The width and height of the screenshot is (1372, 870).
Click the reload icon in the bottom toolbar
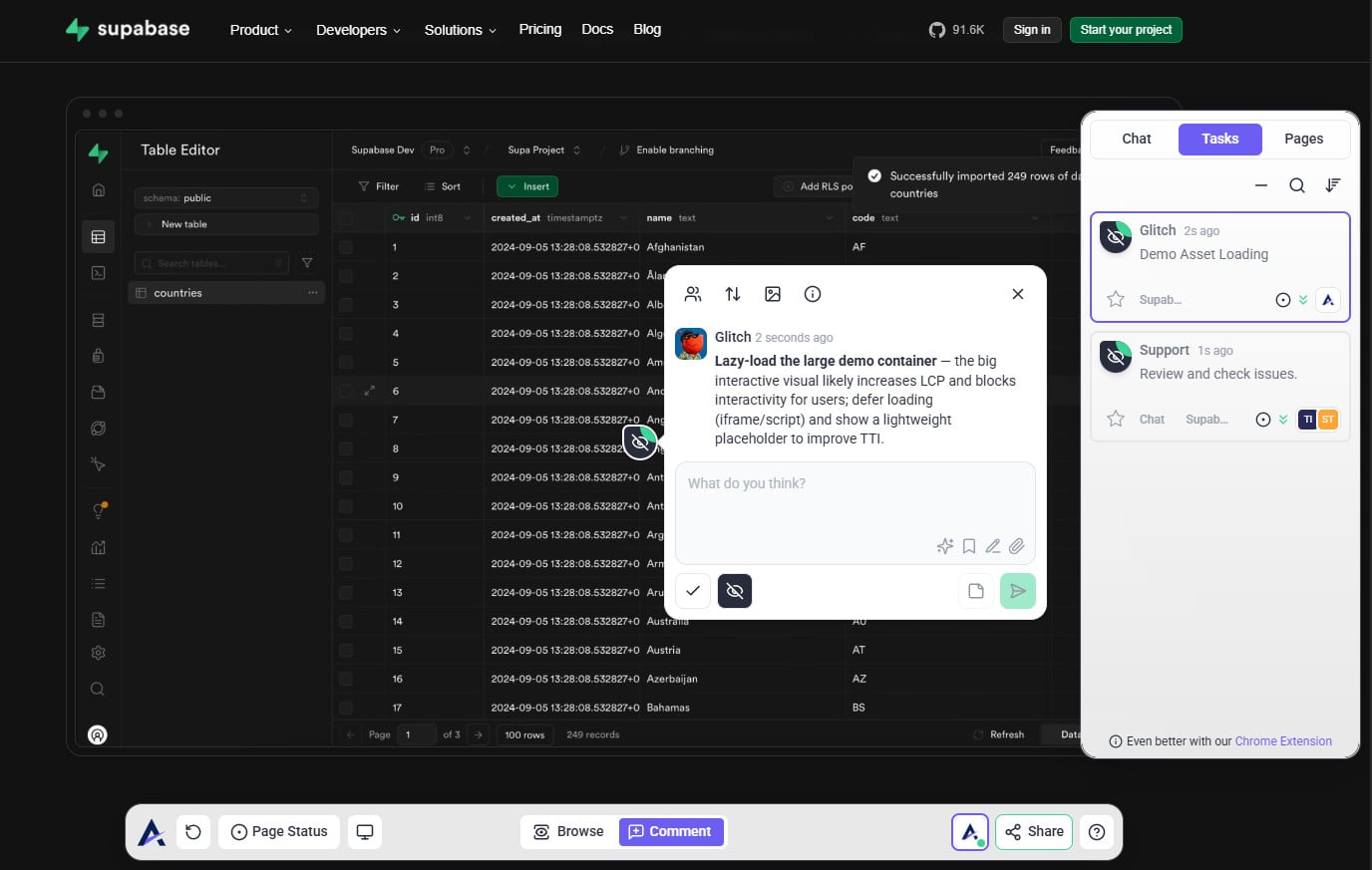coord(193,832)
